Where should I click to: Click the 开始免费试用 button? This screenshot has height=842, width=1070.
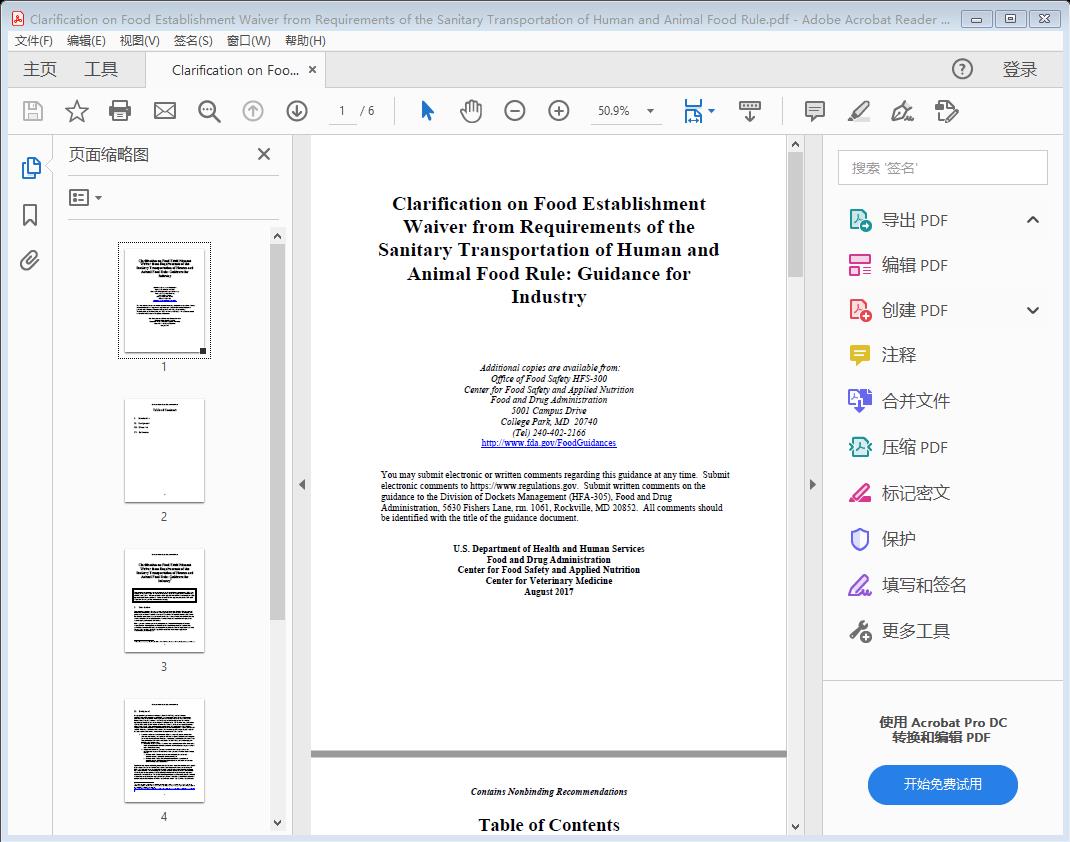[x=941, y=785]
